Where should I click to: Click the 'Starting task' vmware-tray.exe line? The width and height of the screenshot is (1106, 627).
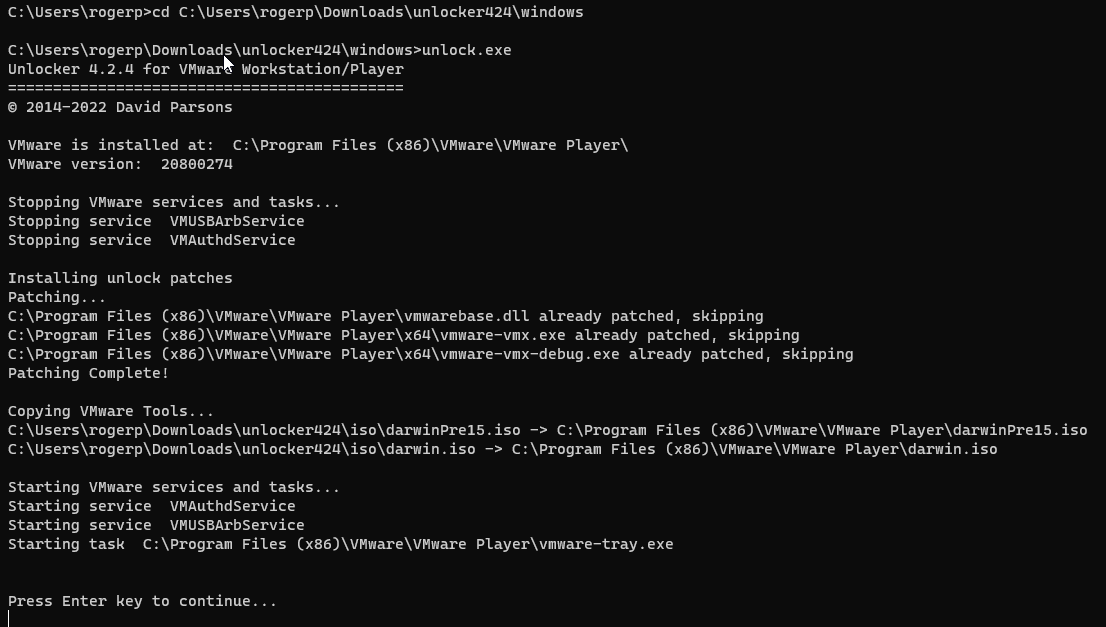(x=340, y=544)
